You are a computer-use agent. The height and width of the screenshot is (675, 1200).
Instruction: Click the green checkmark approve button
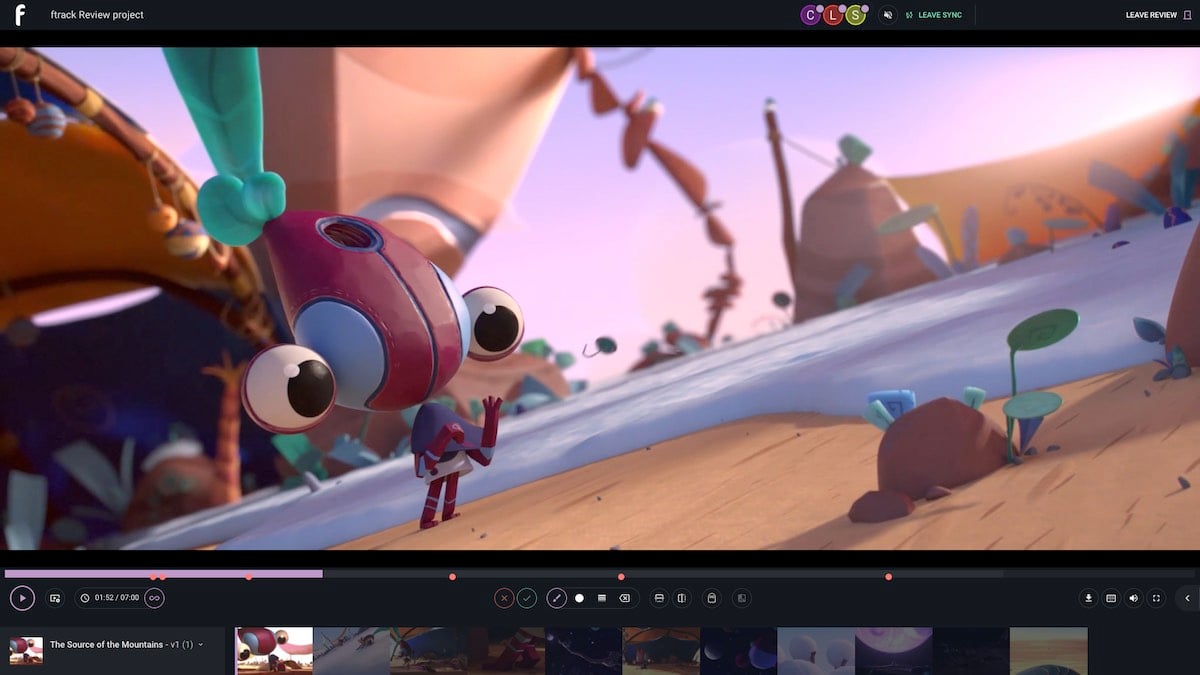coord(527,598)
